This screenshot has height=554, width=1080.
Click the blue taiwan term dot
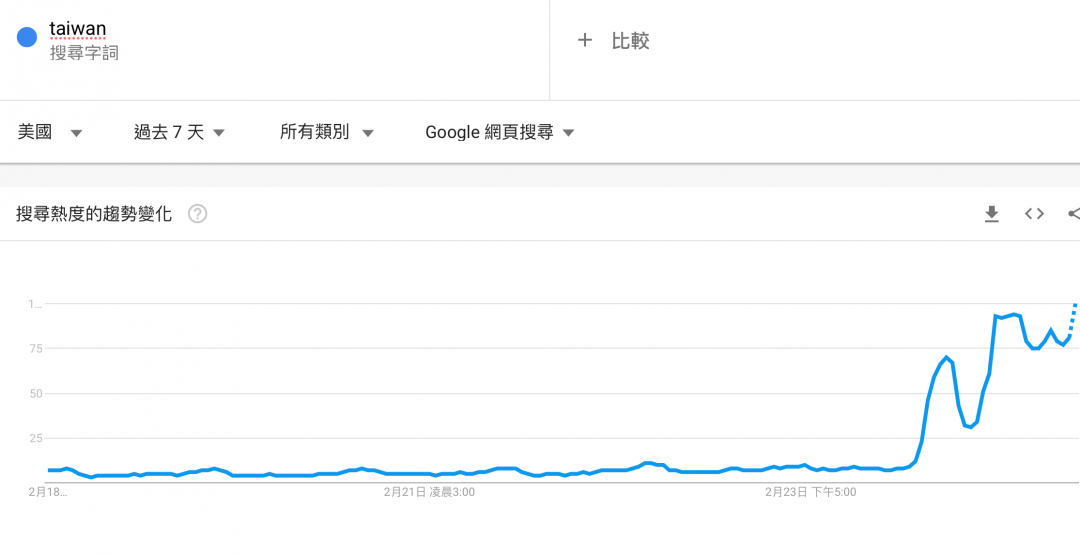click(x=28, y=38)
